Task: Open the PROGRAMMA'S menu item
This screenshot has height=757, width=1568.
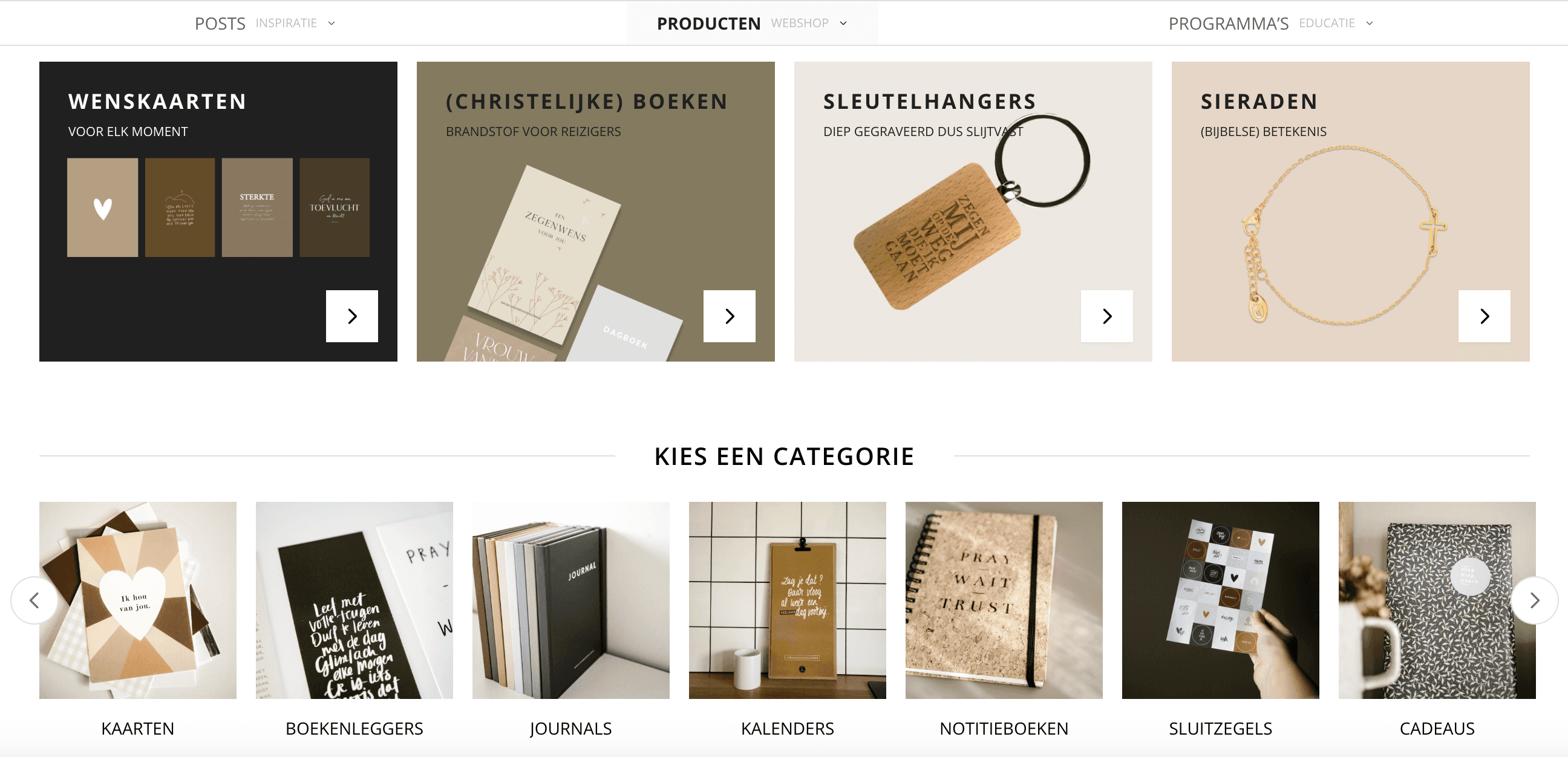Action: [1229, 23]
